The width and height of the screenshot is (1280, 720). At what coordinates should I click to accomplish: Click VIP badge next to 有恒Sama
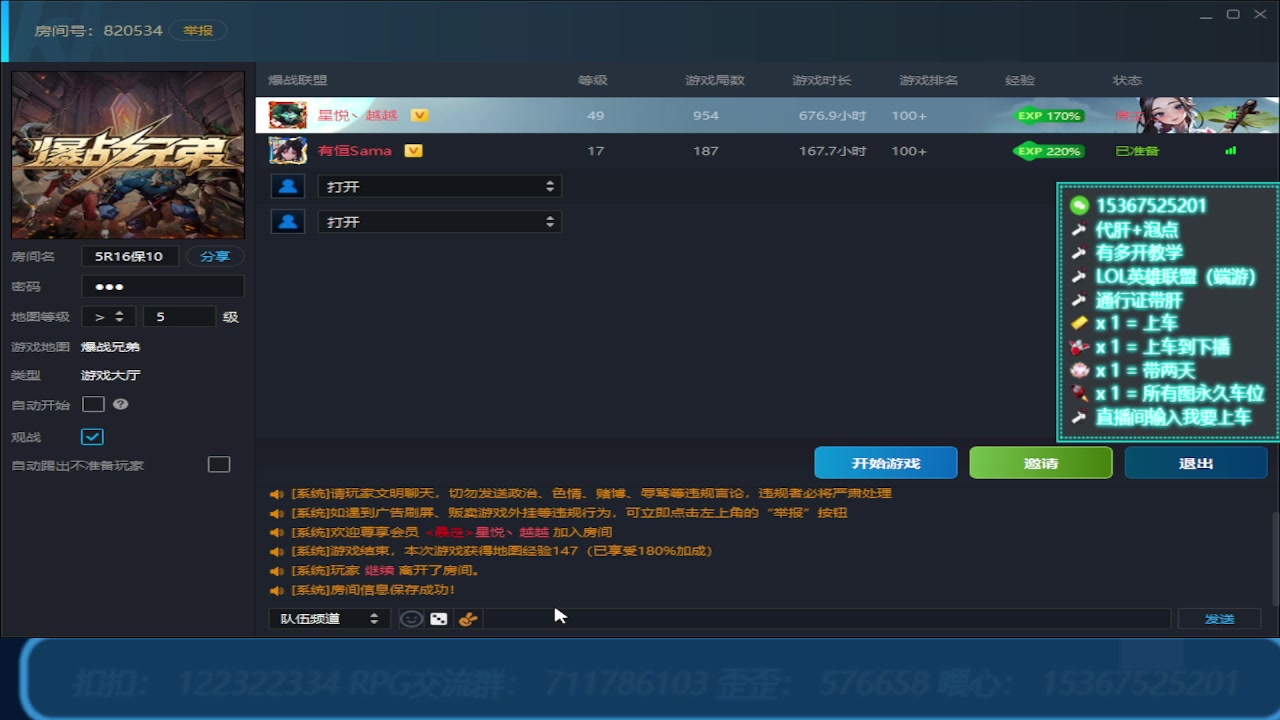pyautogui.click(x=413, y=151)
